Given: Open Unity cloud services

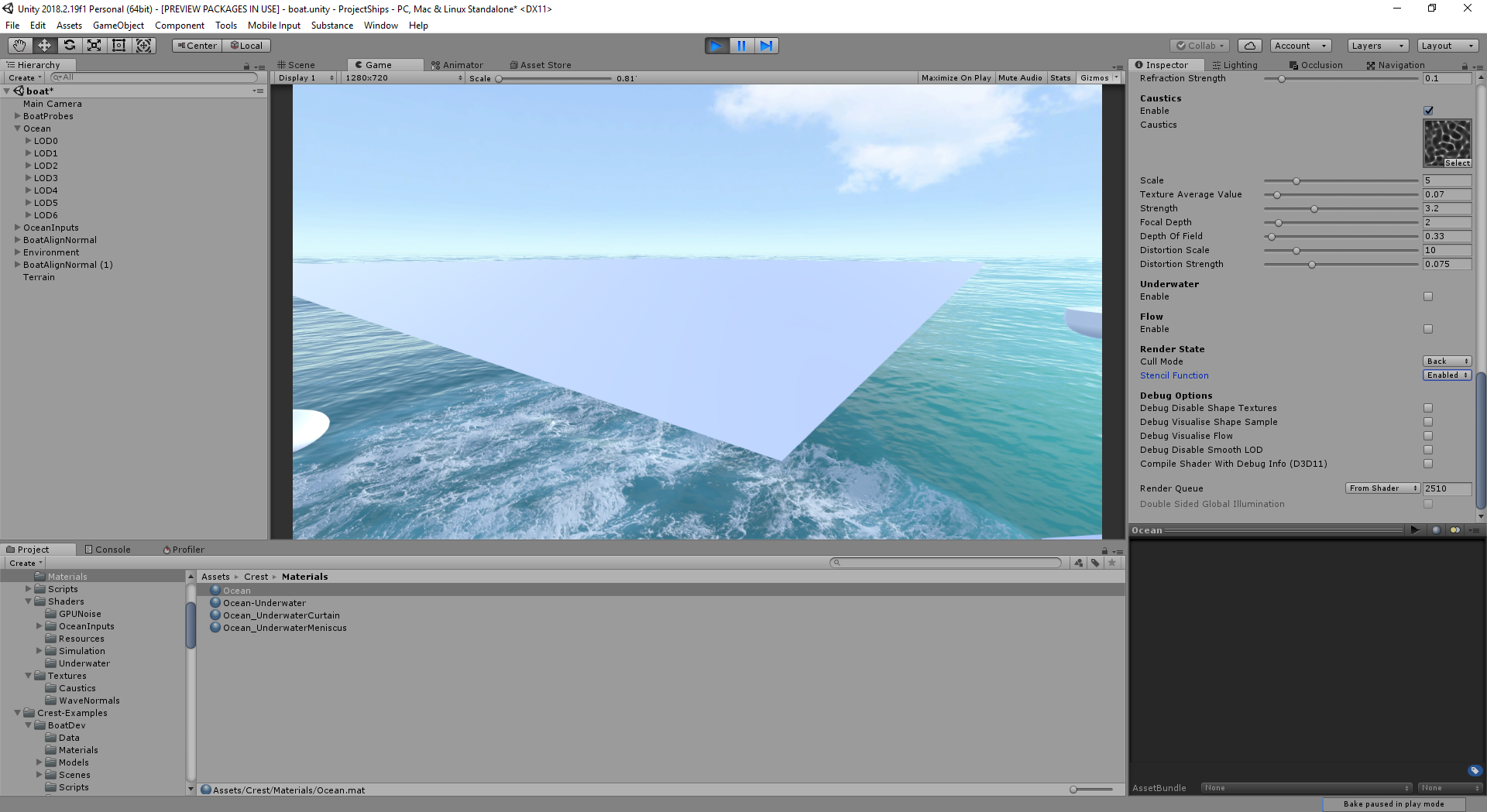Looking at the screenshot, I should pos(1249,45).
